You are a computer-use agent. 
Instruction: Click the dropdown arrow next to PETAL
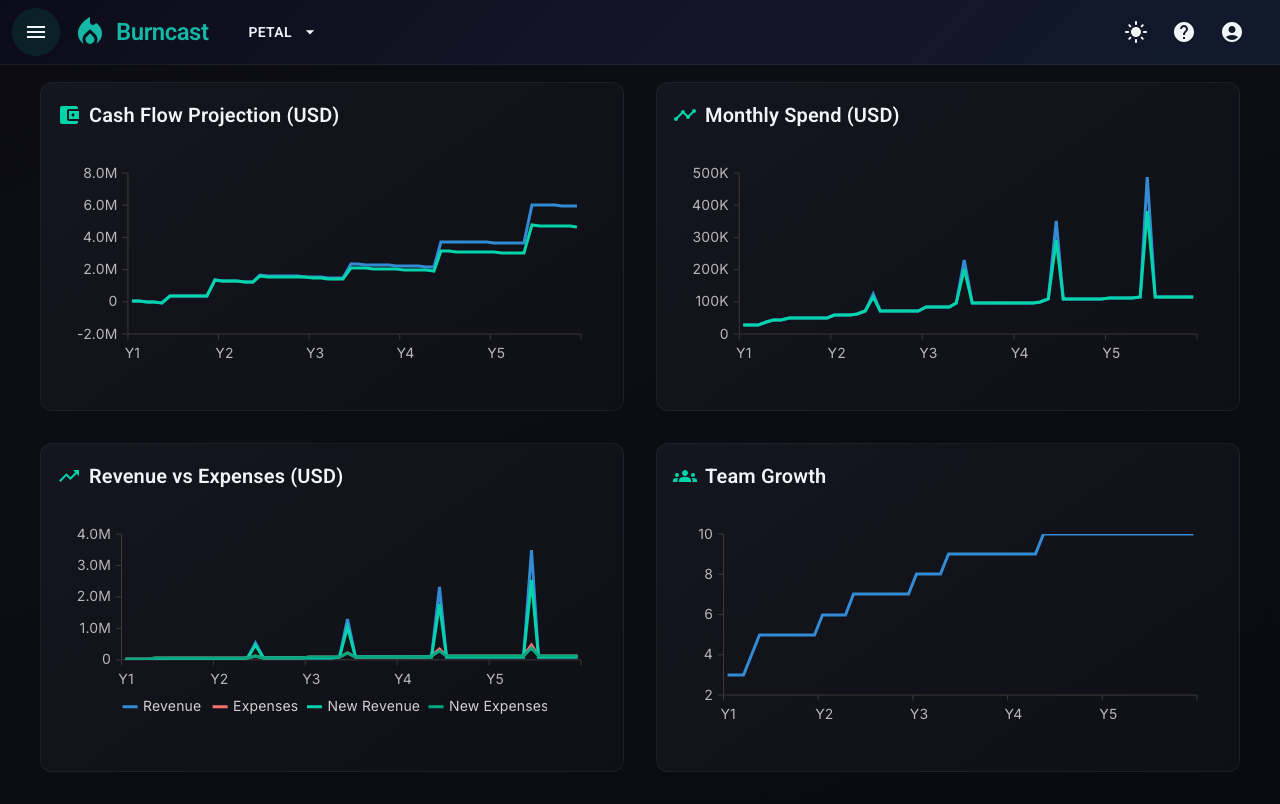click(310, 32)
